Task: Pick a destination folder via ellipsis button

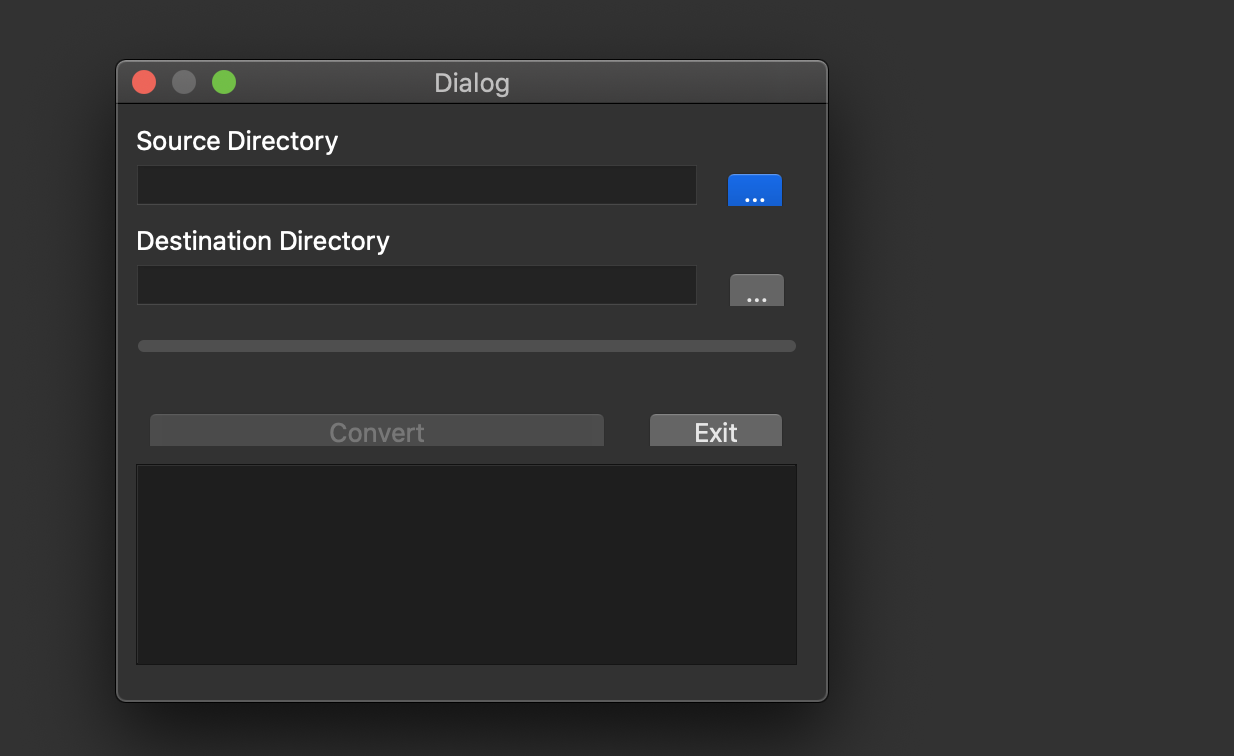Action: (756, 290)
